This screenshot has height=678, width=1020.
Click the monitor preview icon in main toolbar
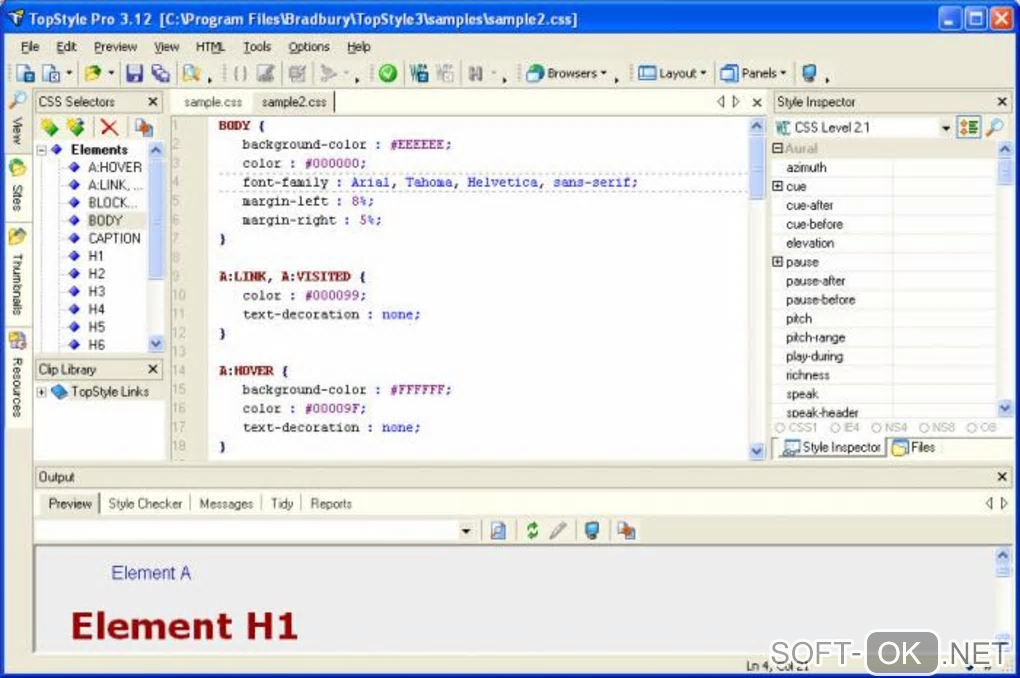[x=809, y=73]
